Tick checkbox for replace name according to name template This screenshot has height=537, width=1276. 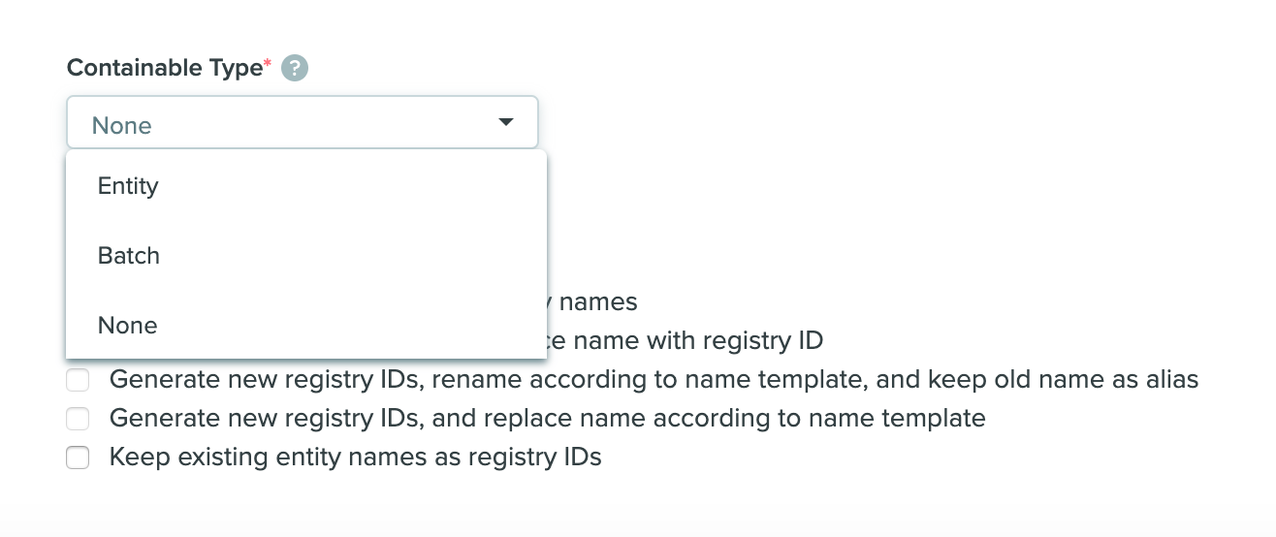pyautogui.click(x=78, y=419)
